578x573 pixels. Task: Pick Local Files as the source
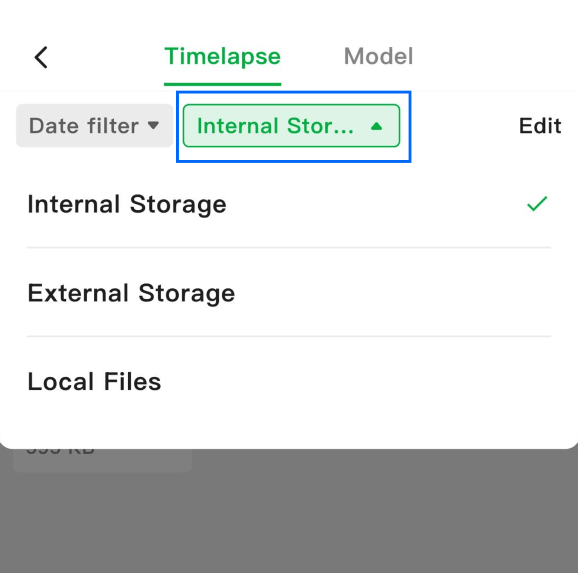pos(289,381)
